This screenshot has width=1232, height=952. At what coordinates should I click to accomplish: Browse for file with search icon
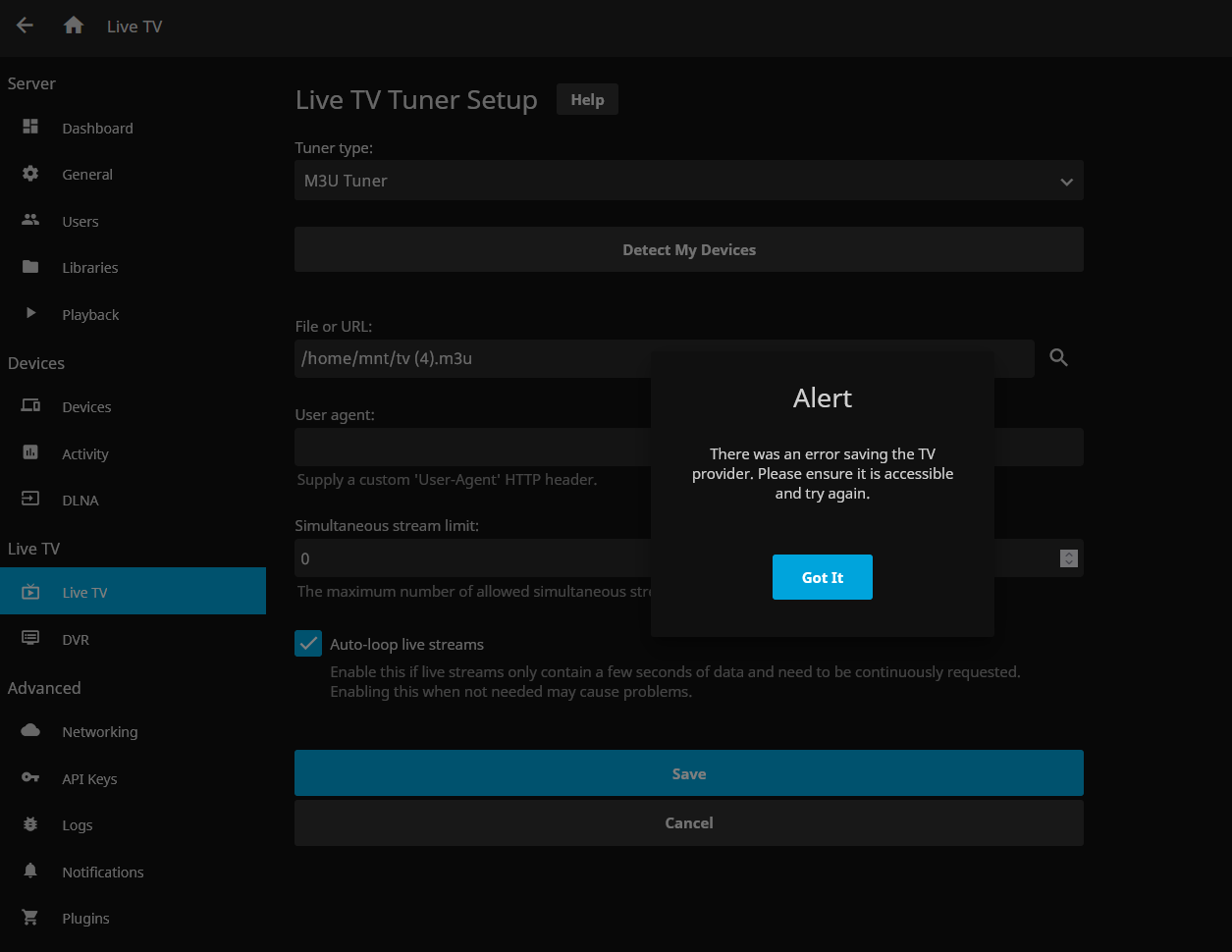pyautogui.click(x=1058, y=358)
